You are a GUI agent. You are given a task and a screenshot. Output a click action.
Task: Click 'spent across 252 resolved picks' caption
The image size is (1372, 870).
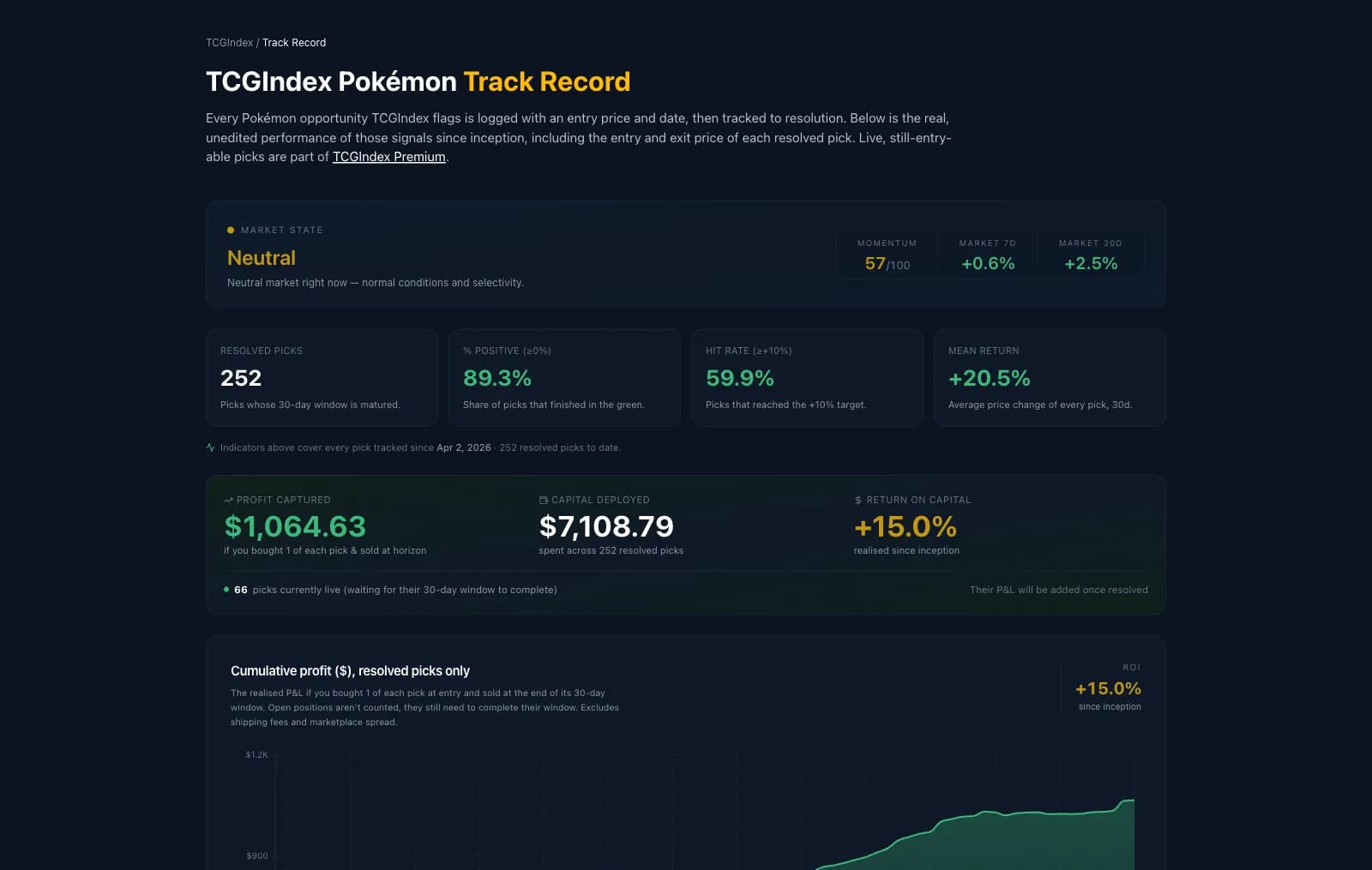click(x=611, y=550)
